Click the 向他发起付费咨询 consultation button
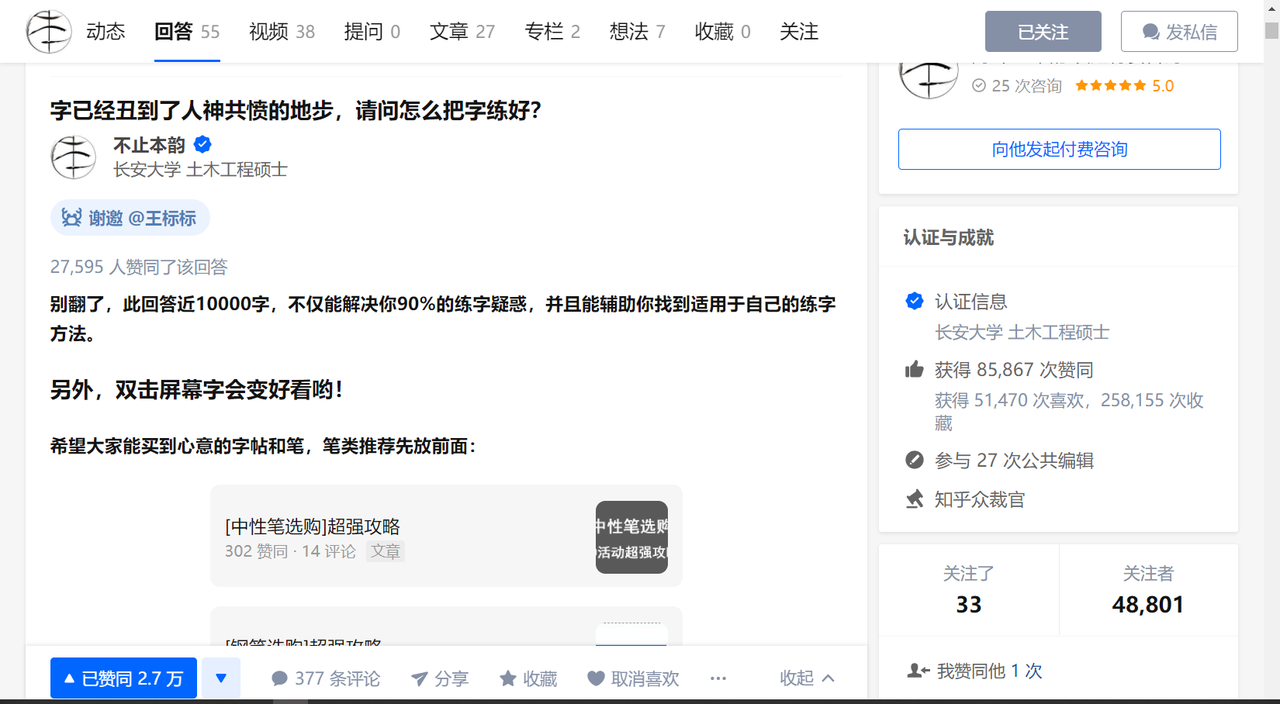1280x704 pixels. [1059, 149]
